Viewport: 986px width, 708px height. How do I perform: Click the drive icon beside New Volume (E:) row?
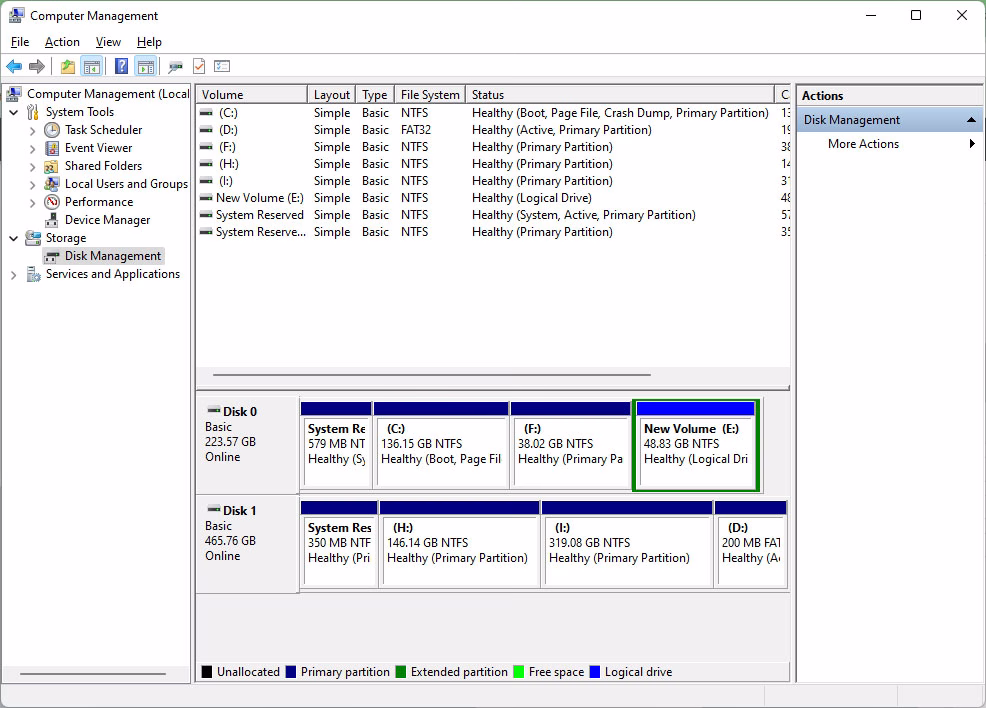click(x=206, y=198)
